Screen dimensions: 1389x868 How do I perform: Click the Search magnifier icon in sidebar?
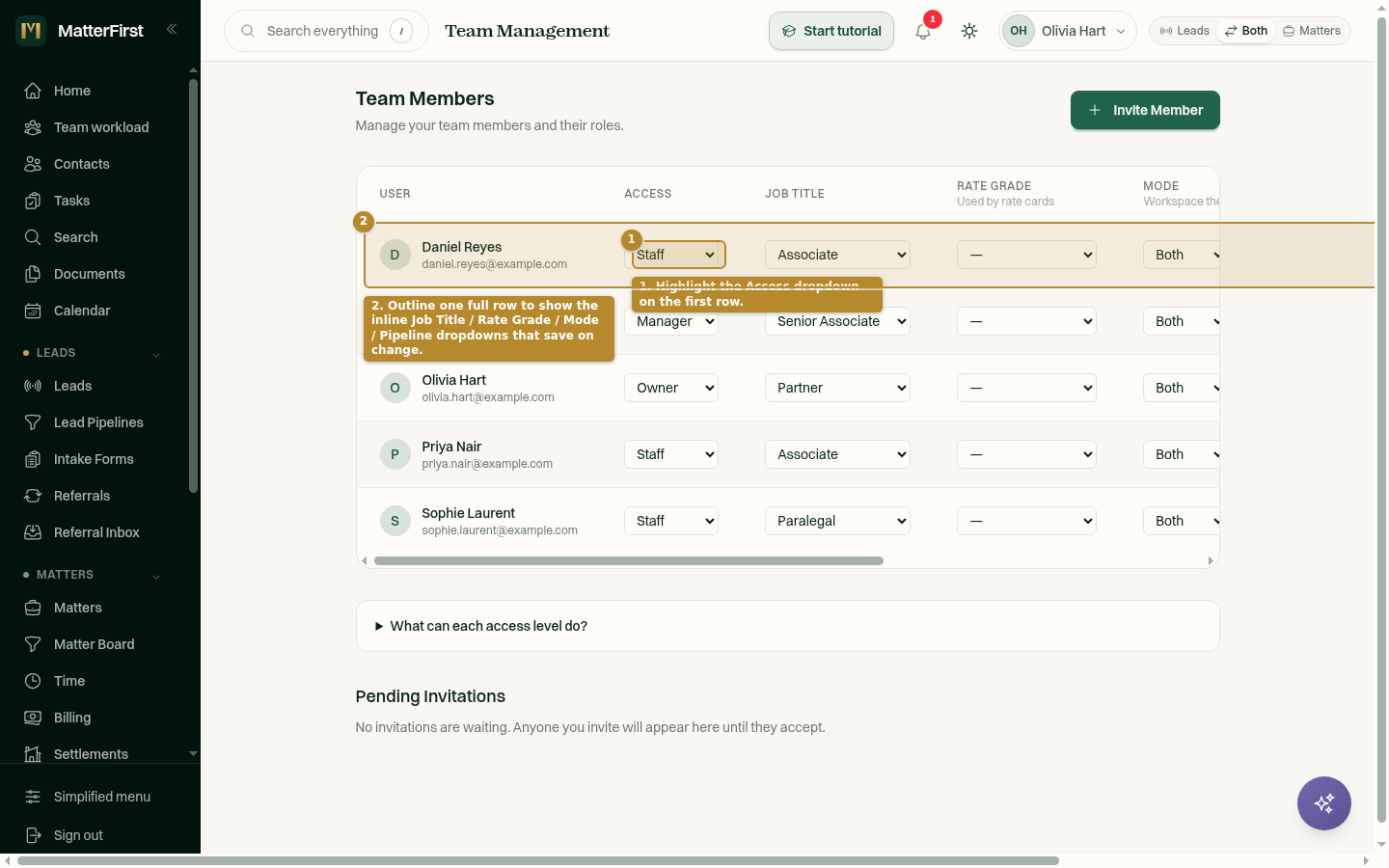(33, 237)
